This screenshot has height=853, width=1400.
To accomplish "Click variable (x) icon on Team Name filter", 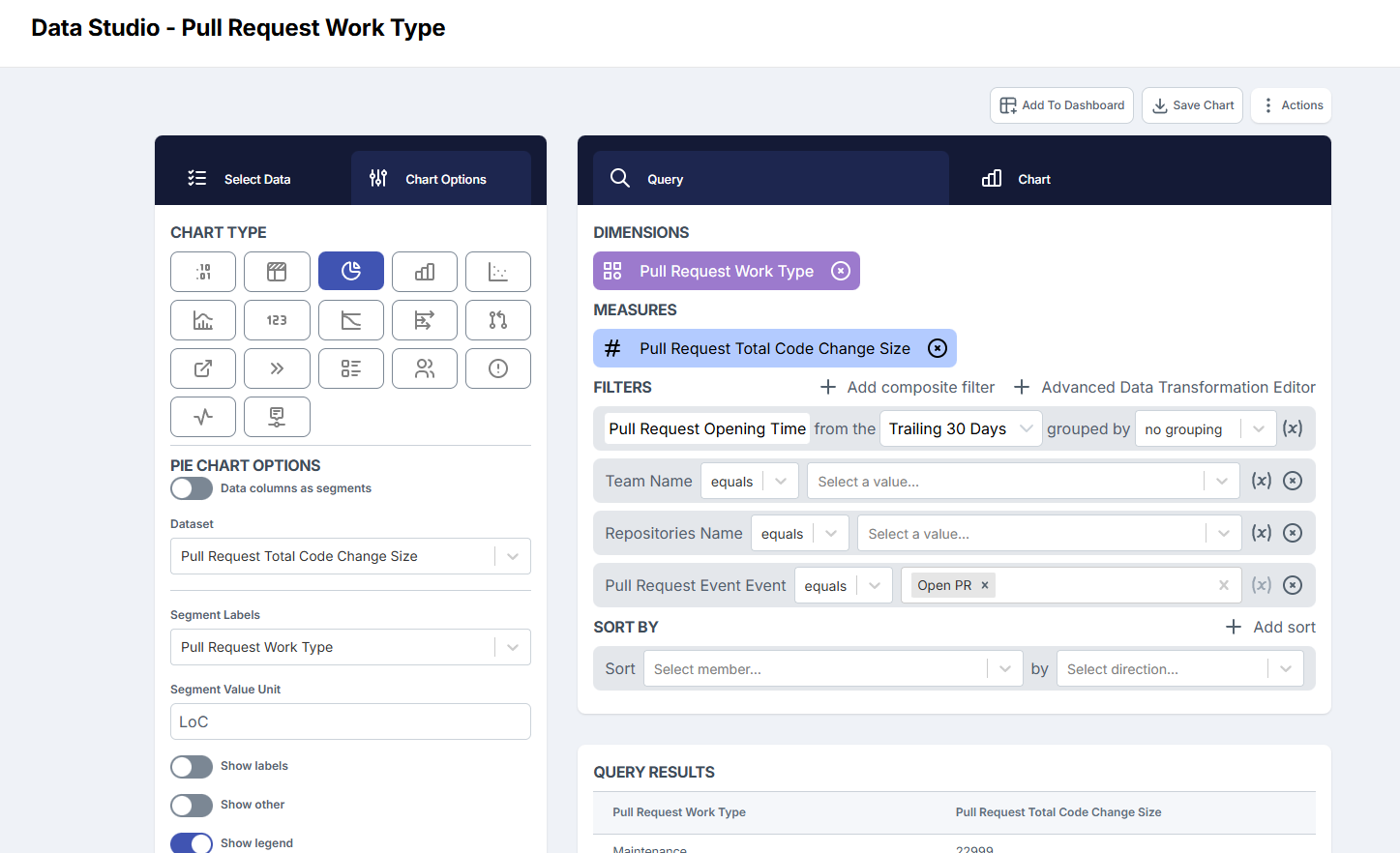I will click(x=1262, y=481).
